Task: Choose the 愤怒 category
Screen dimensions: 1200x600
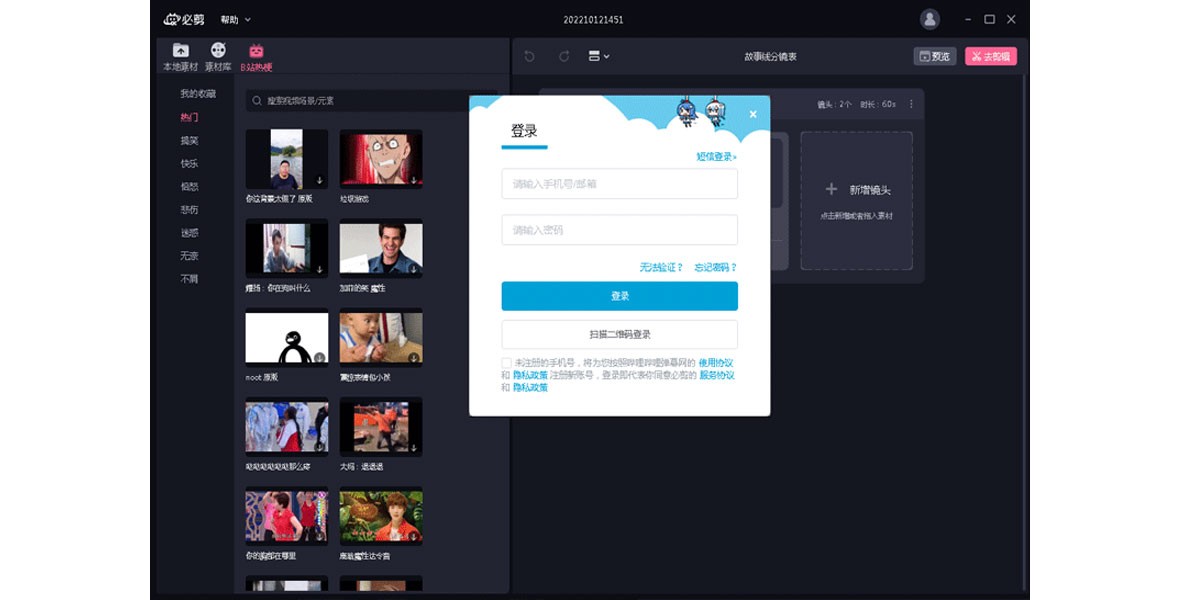Action: 189,186
